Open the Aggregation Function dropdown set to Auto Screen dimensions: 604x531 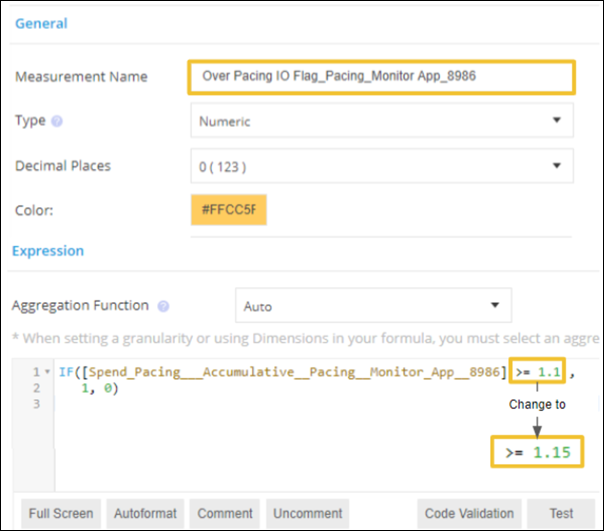(373, 306)
